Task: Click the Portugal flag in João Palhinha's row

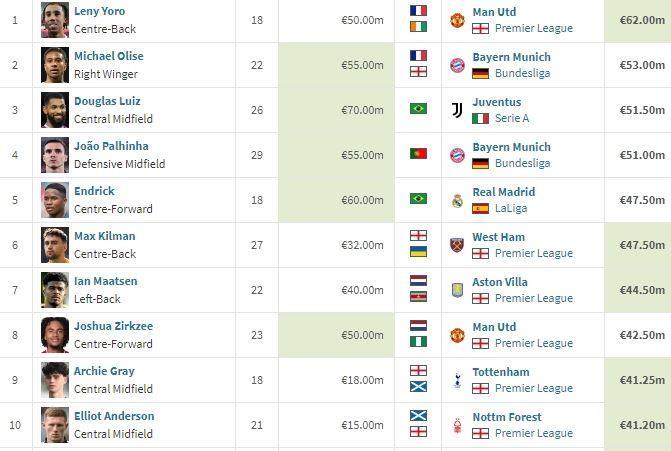Action: (418, 154)
